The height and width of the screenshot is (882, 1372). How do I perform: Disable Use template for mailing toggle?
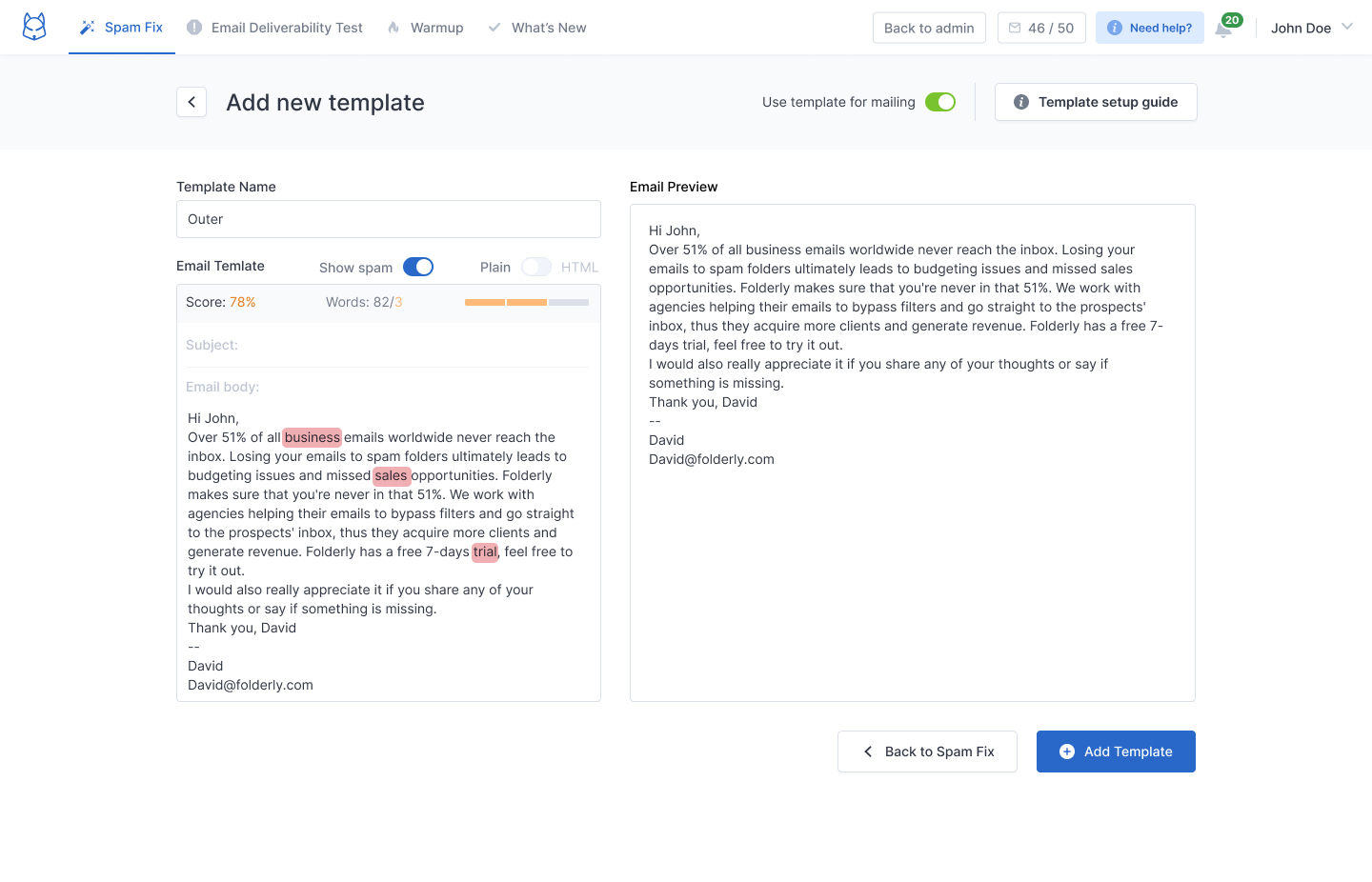(x=939, y=102)
